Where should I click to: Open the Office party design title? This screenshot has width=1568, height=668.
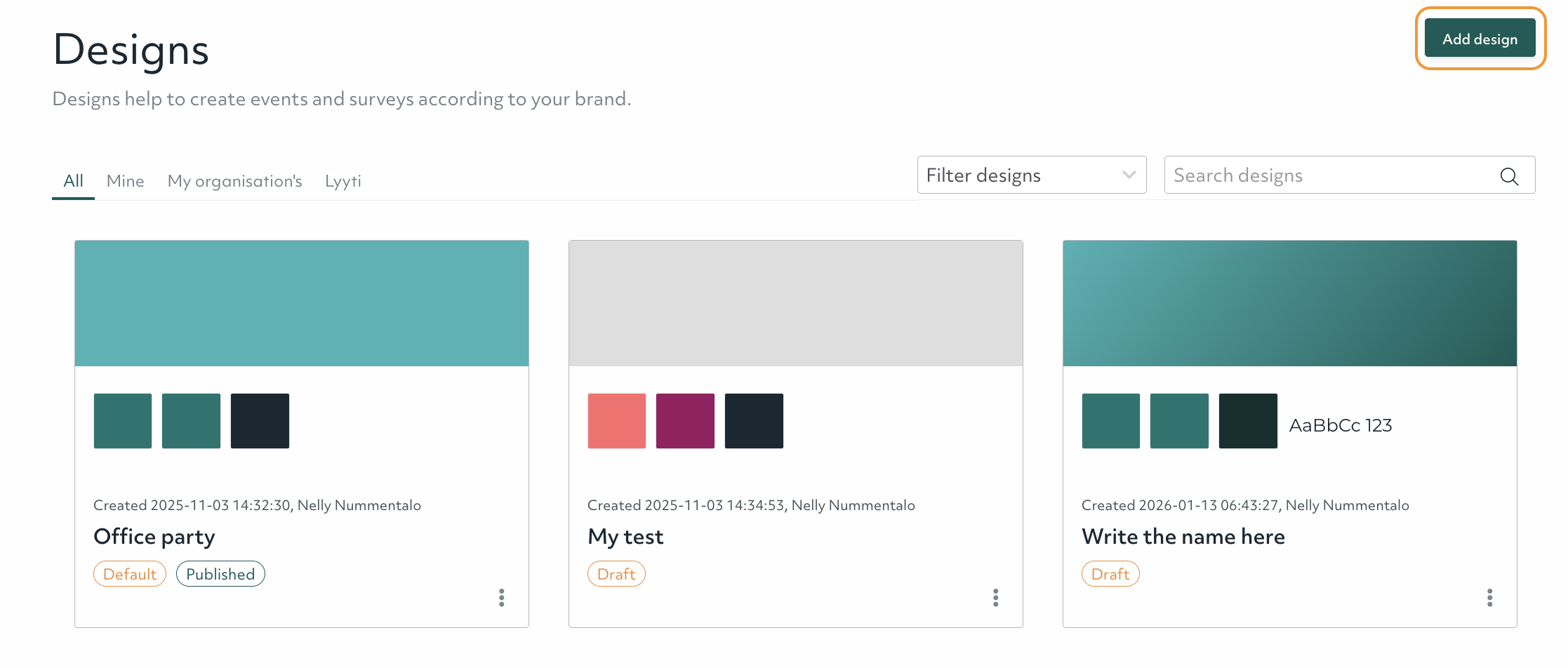coord(154,537)
